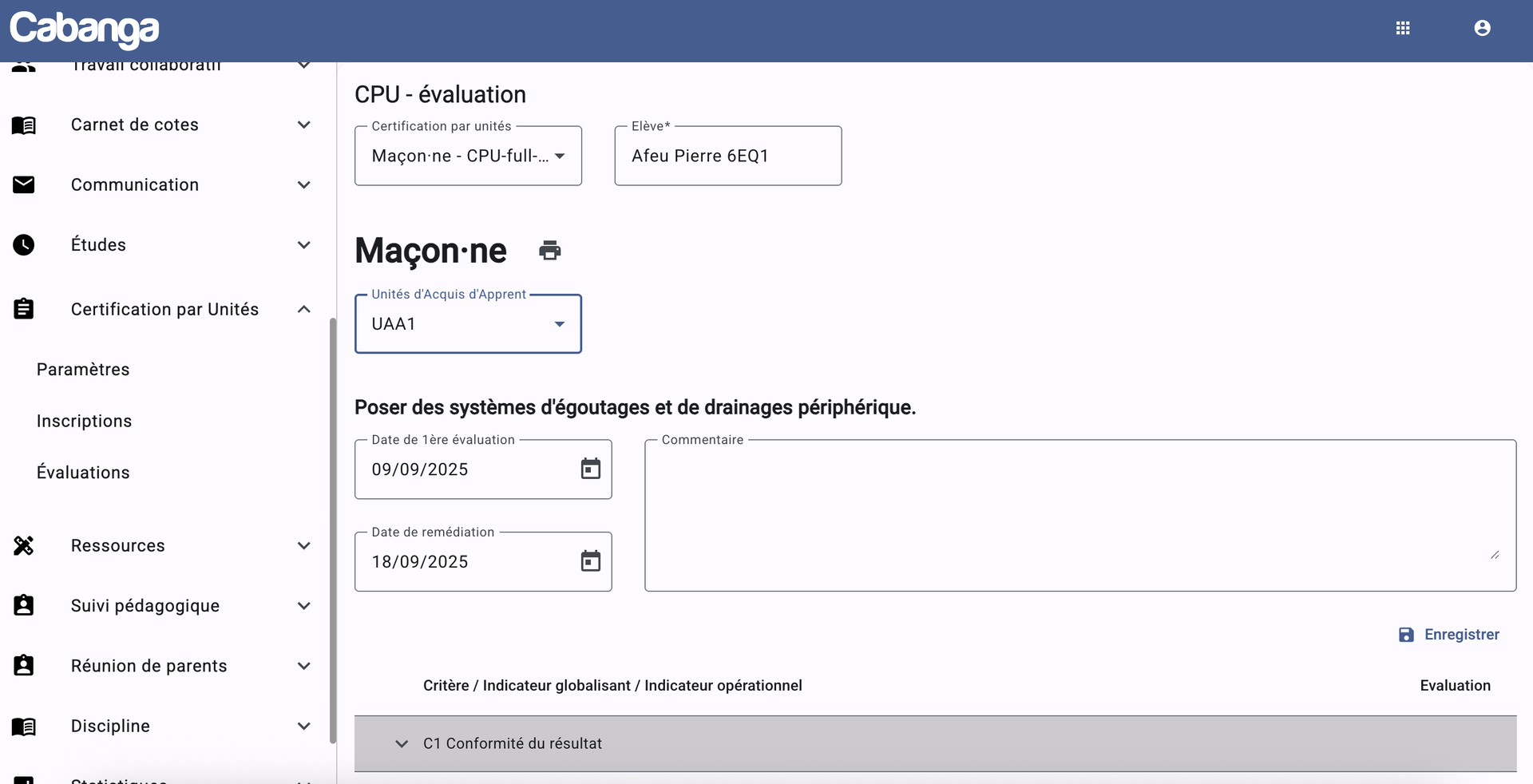Click the Enregistrer button

point(1449,635)
